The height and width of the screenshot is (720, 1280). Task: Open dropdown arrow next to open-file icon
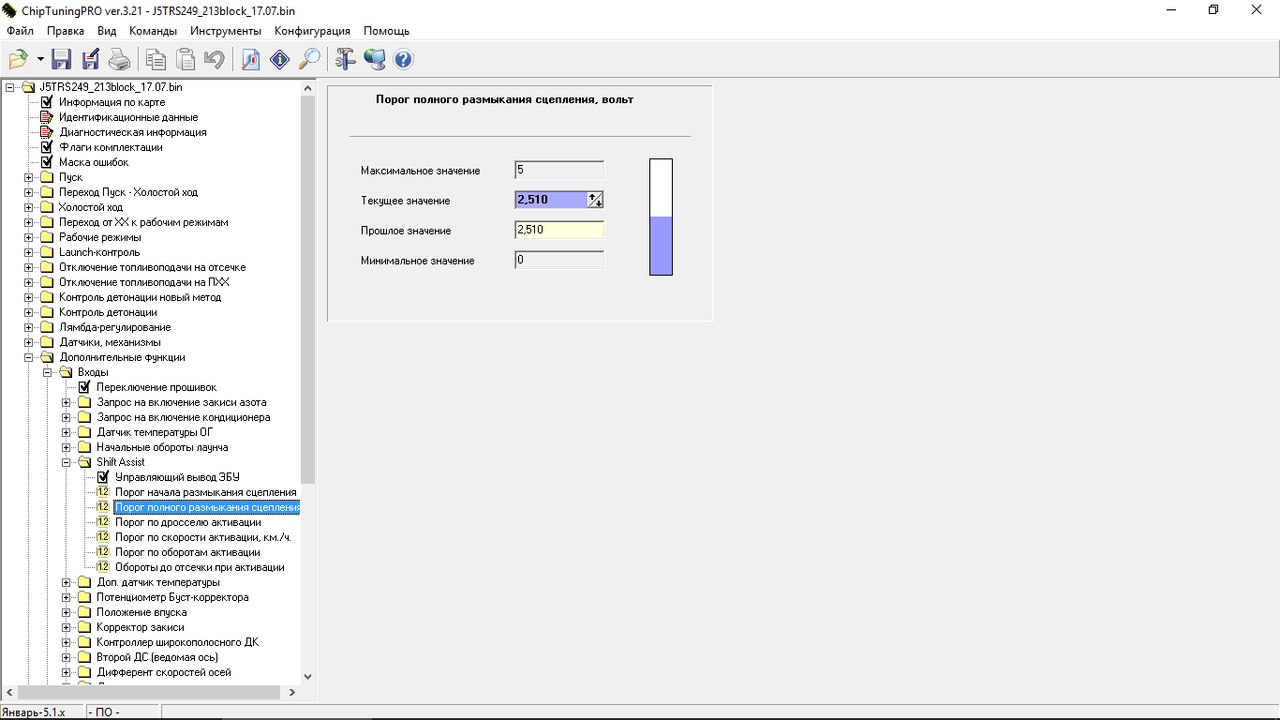point(40,60)
